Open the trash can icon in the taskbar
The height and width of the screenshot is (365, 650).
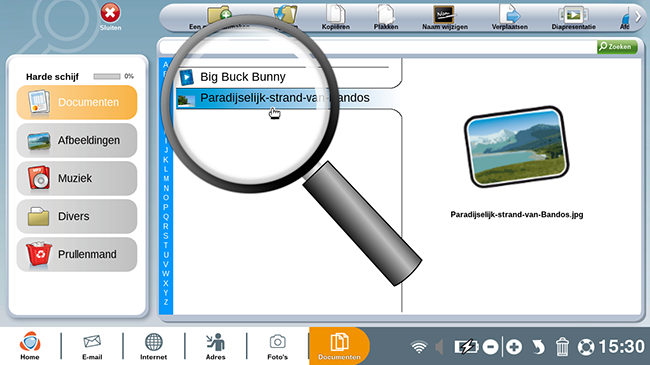click(x=562, y=347)
